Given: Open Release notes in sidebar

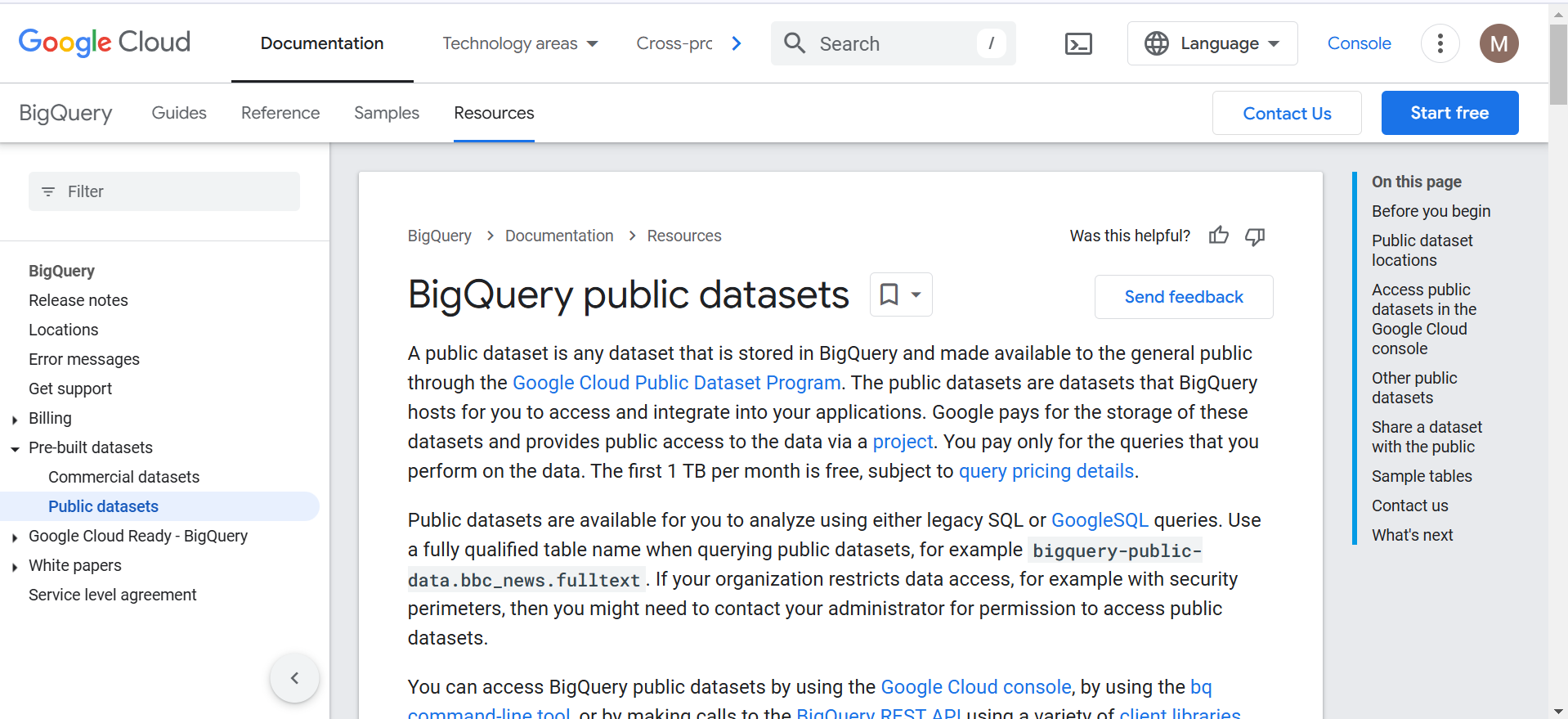Looking at the screenshot, I should [x=78, y=300].
